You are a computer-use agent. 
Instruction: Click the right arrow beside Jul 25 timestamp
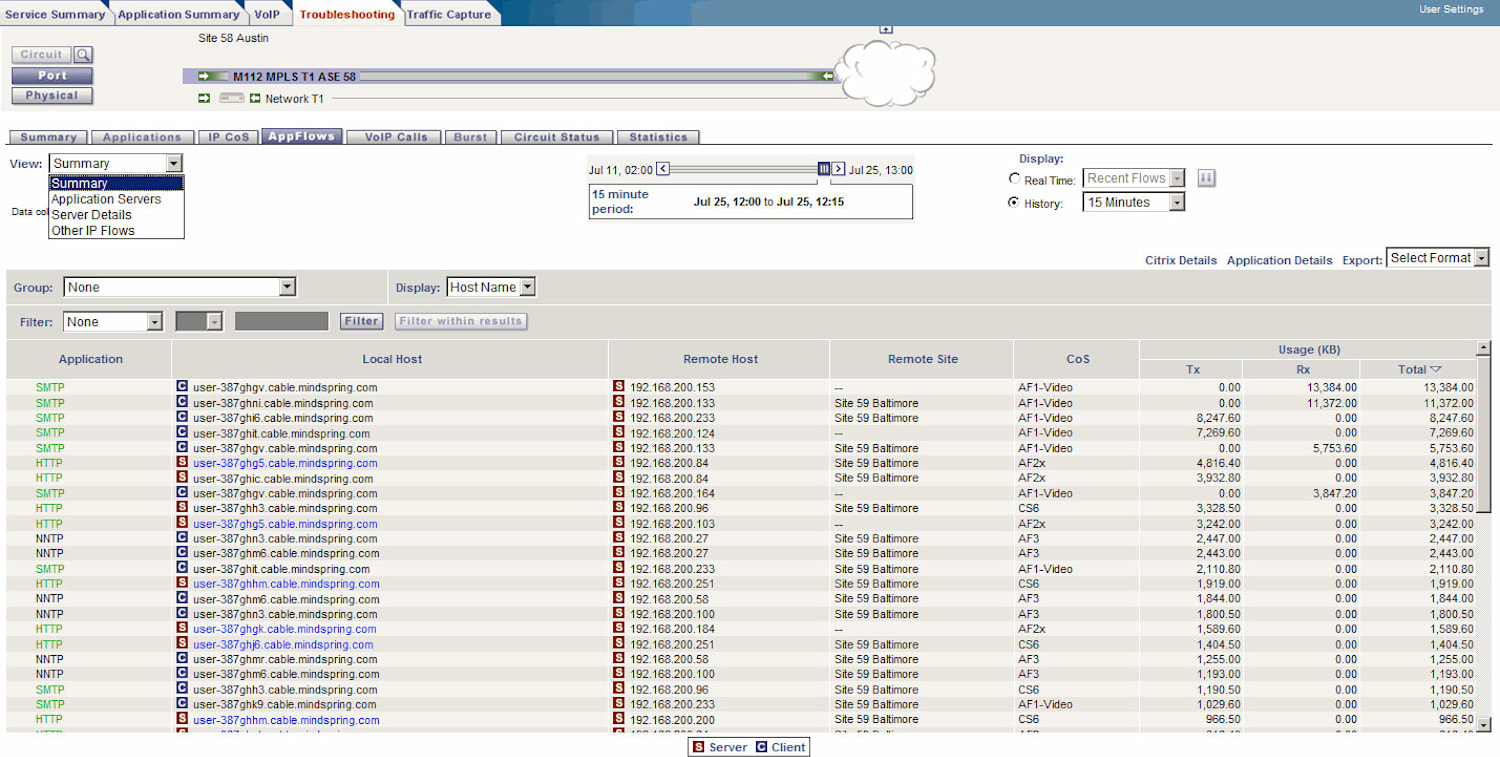[837, 169]
